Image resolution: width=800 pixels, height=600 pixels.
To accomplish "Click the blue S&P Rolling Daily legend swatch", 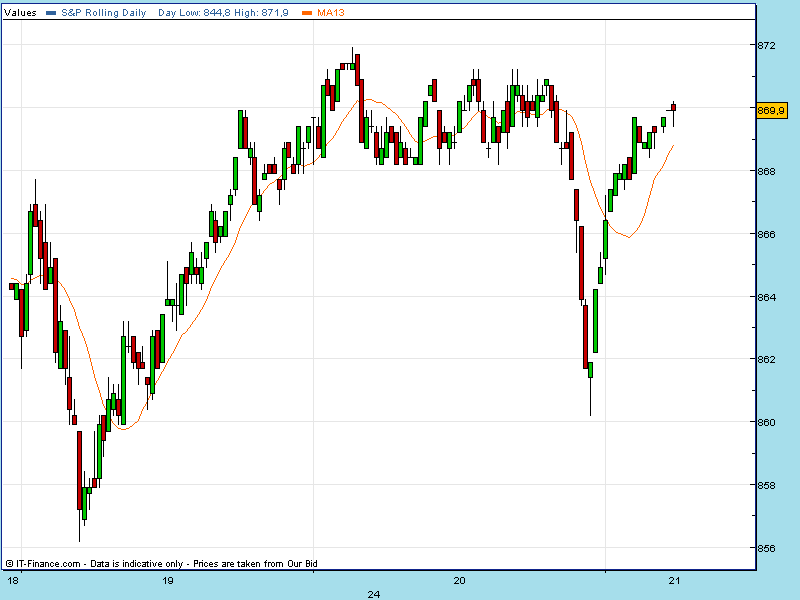I will pos(51,13).
